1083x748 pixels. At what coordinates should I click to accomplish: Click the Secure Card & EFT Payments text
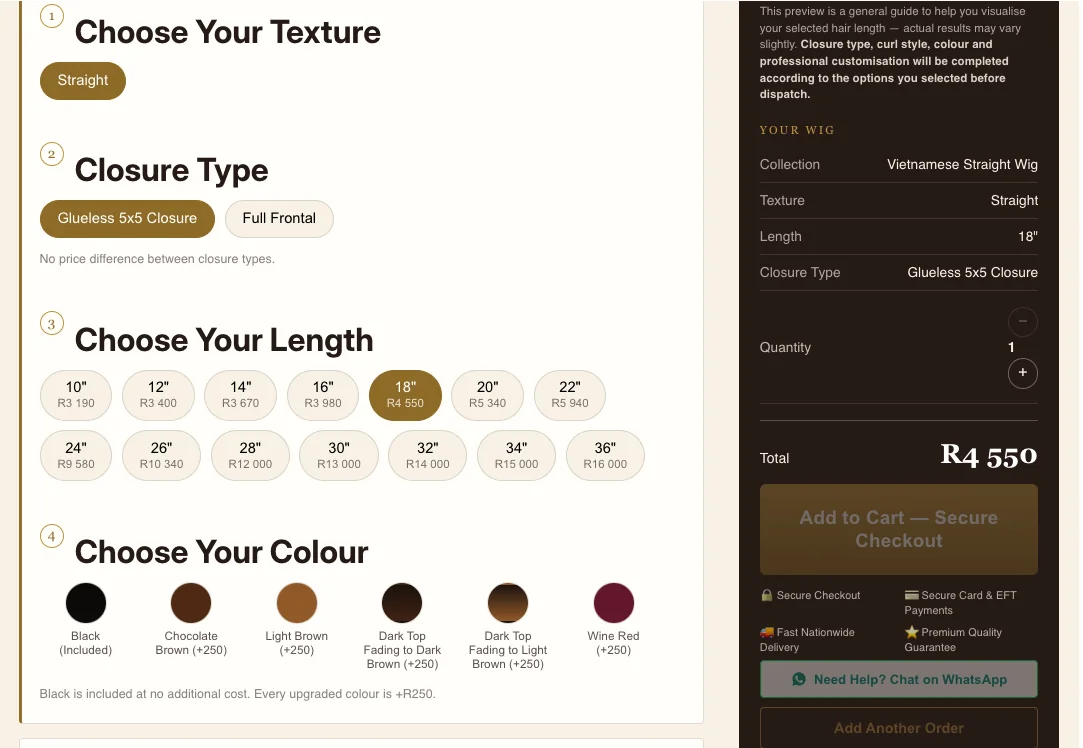pyautogui.click(x=961, y=602)
